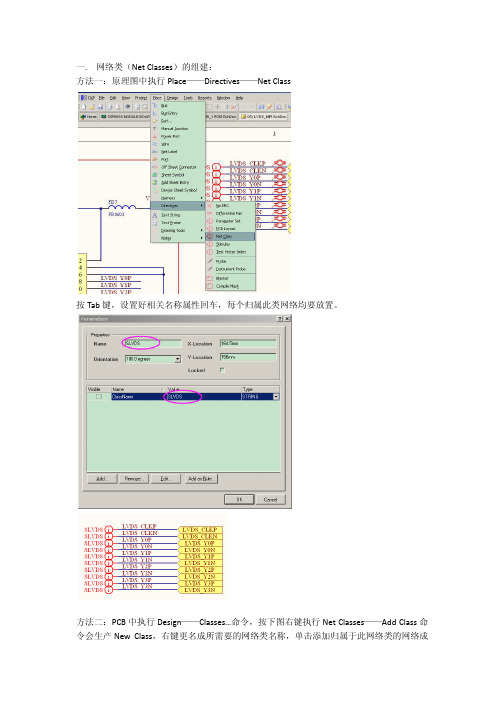Choose Port in the Place menu
The width and height of the screenshot is (504, 713).
(178, 160)
